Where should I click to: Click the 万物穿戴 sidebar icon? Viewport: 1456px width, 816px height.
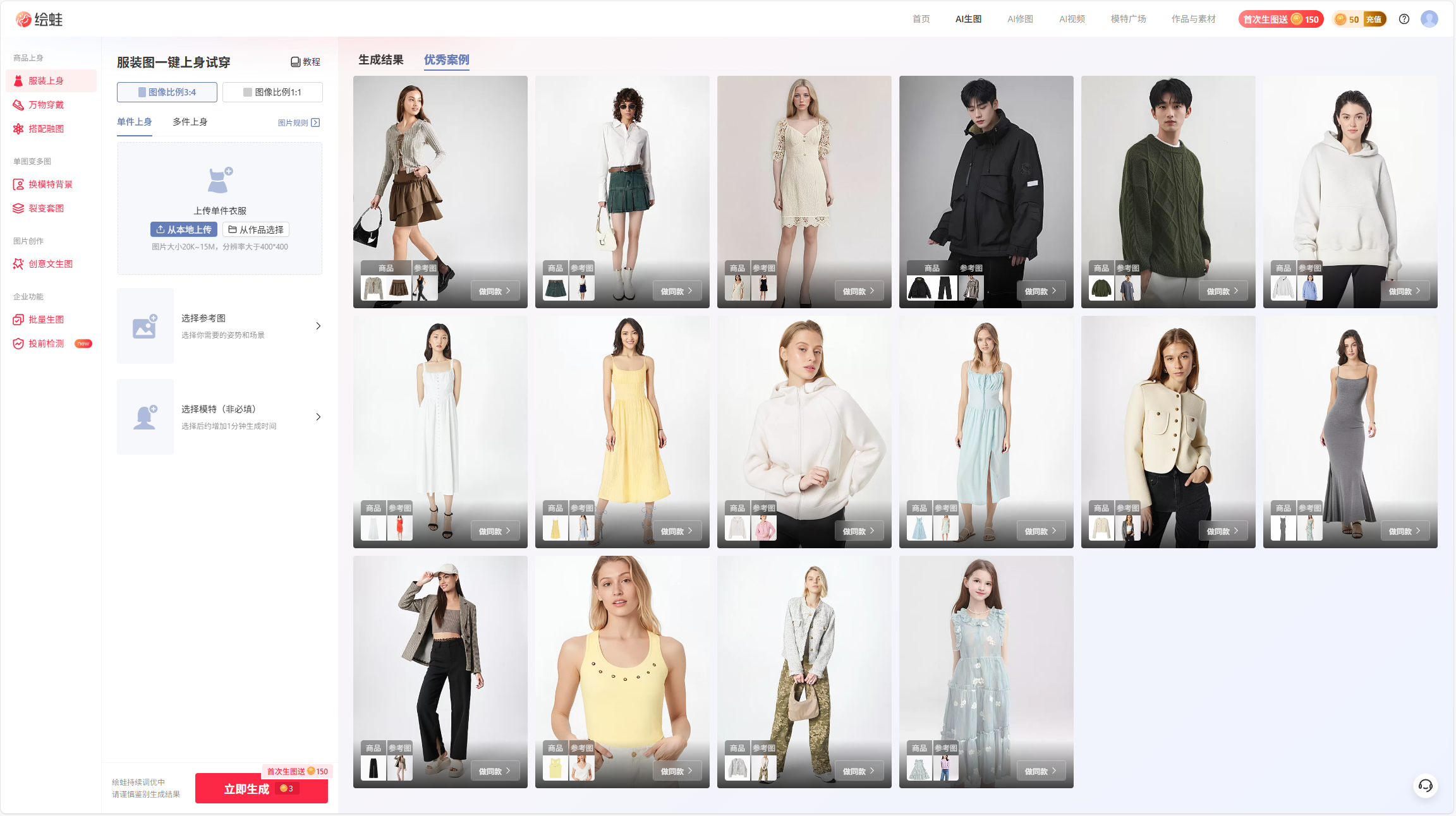point(18,105)
